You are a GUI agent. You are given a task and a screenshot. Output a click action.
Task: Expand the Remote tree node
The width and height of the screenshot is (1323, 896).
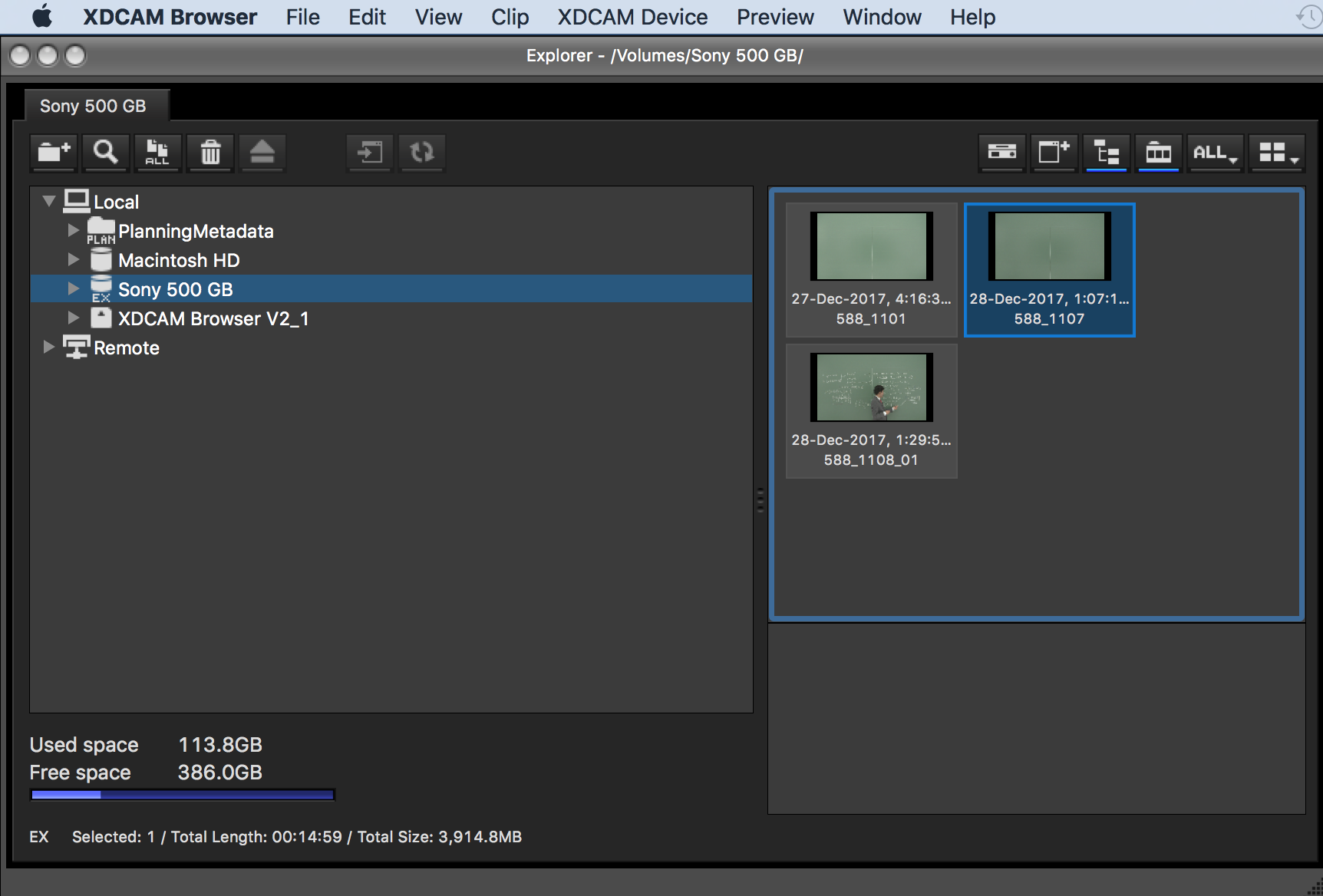tap(49, 347)
